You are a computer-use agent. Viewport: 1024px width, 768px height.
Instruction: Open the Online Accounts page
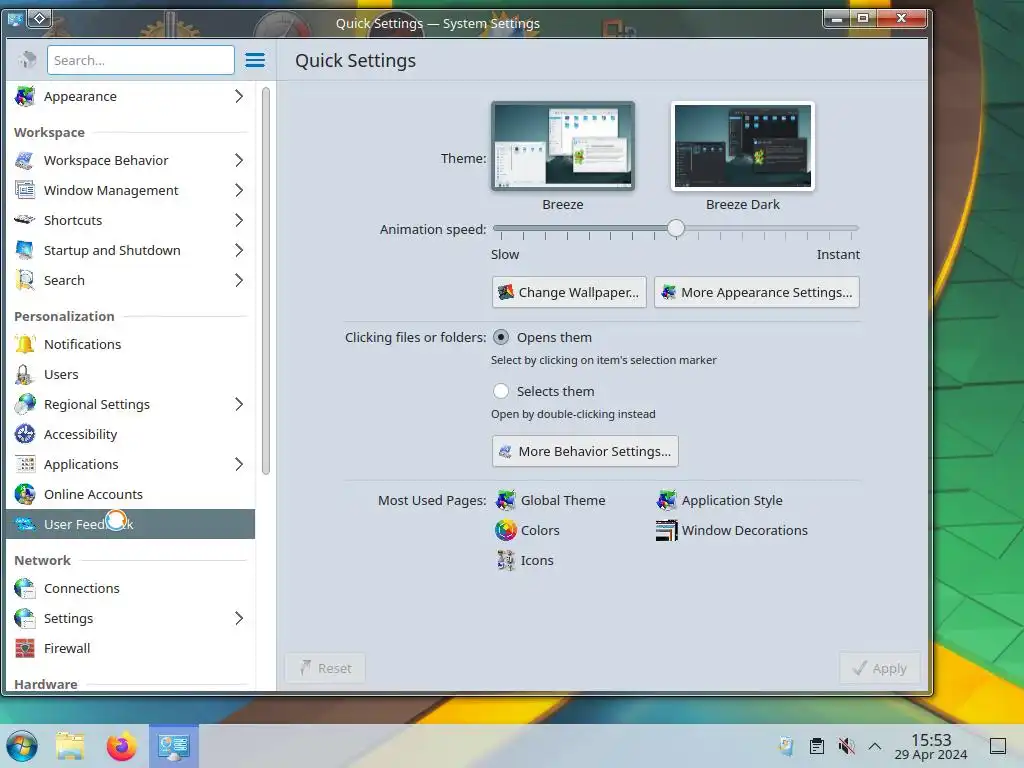click(x=130, y=494)
